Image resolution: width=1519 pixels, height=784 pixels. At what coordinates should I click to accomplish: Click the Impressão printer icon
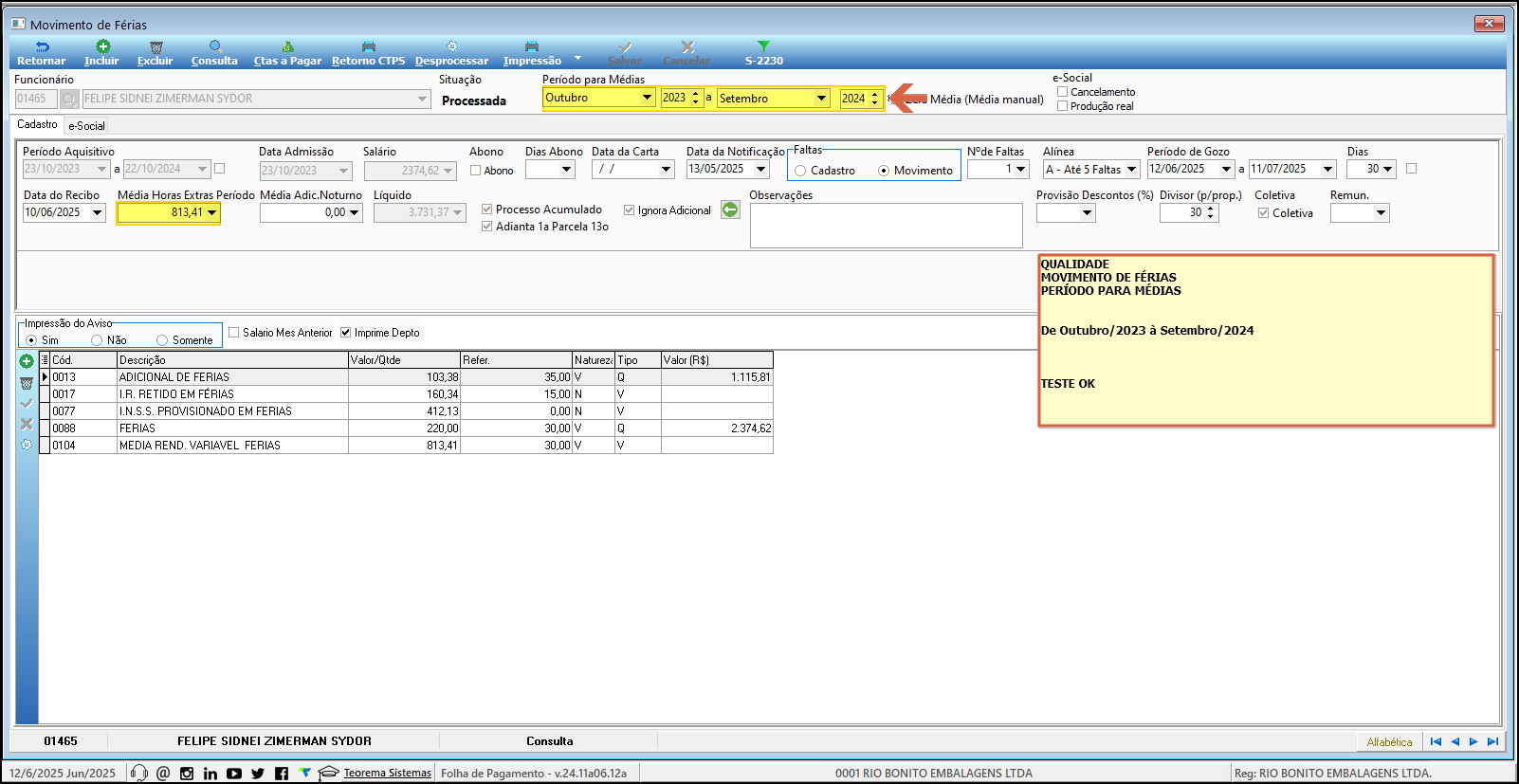point(532,46)
